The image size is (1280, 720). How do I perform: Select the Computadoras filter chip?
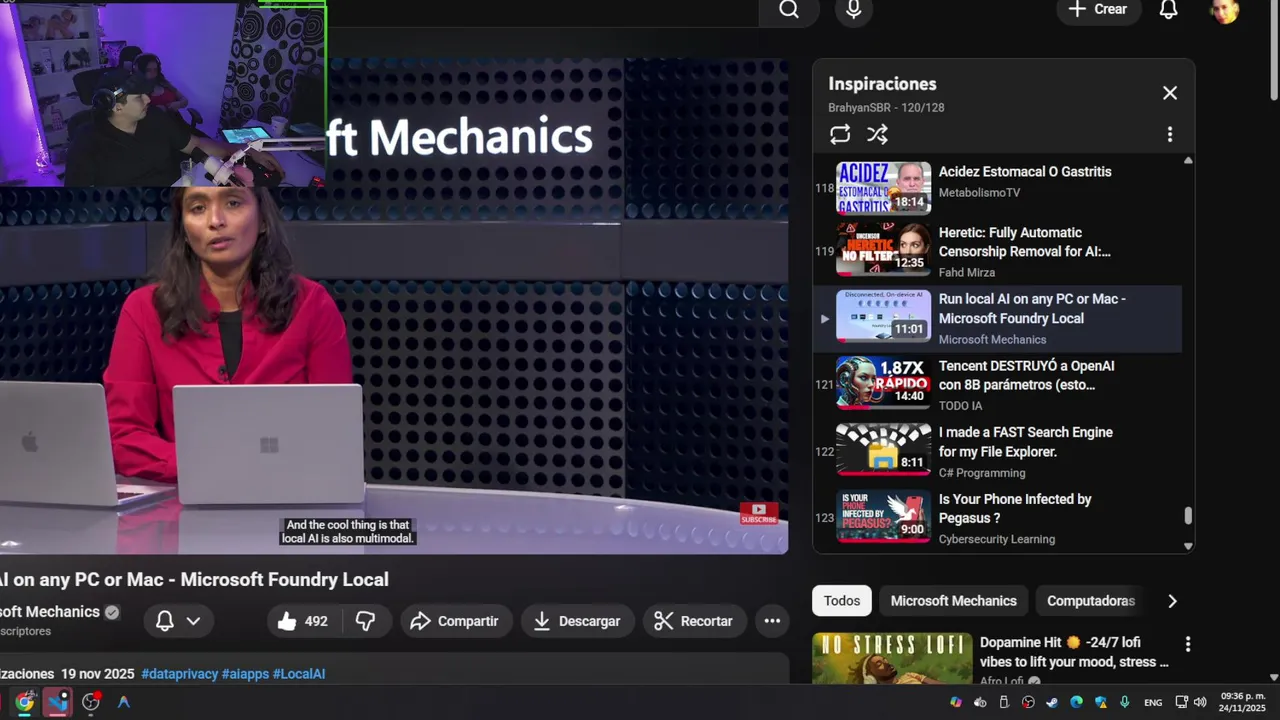(x=1090, y=601)
